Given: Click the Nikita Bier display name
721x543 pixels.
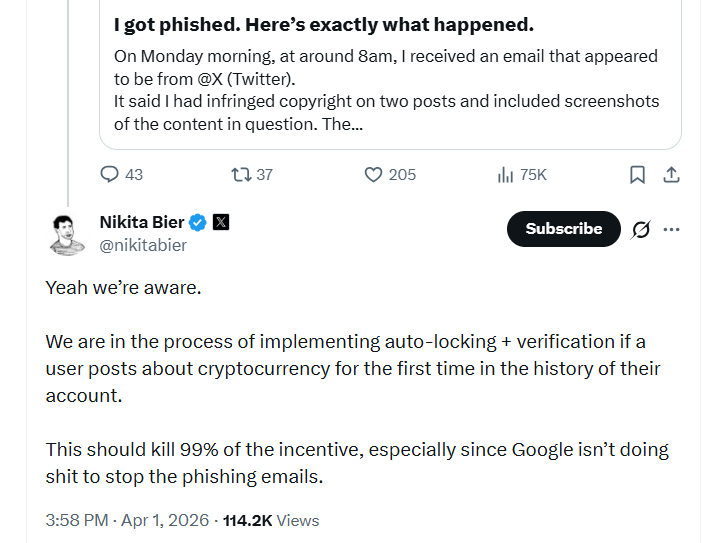Looking at the screenshot, I should pos(143,222).
